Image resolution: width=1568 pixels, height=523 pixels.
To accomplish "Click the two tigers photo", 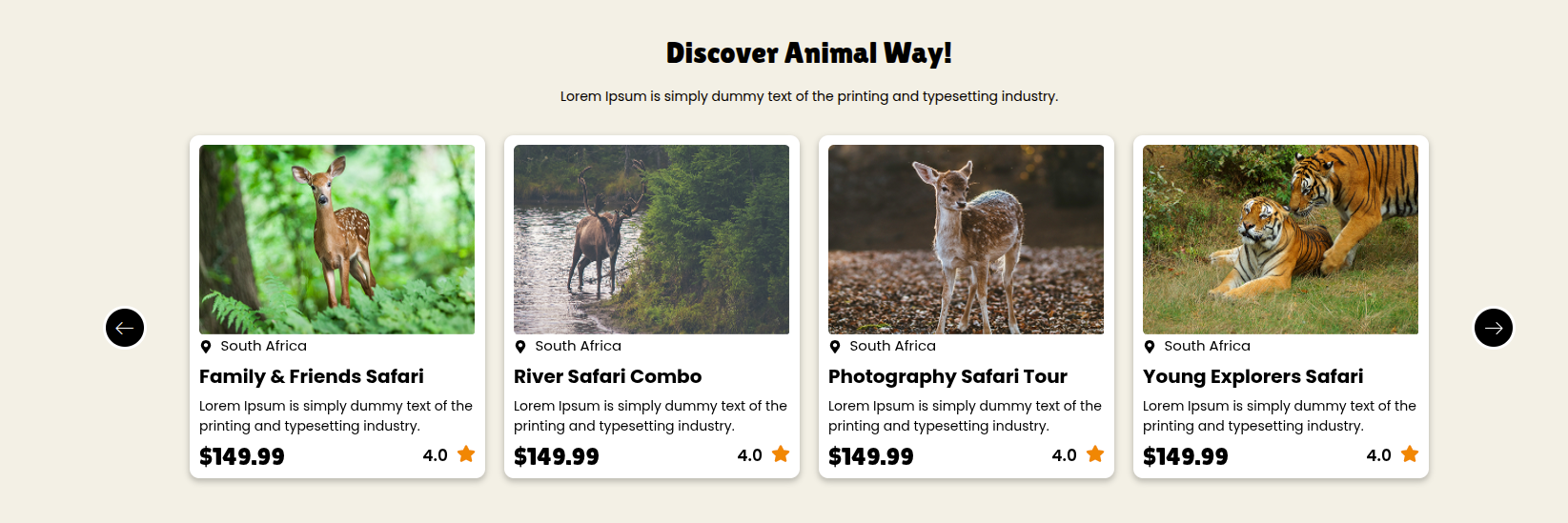I will coord(1280,239).
